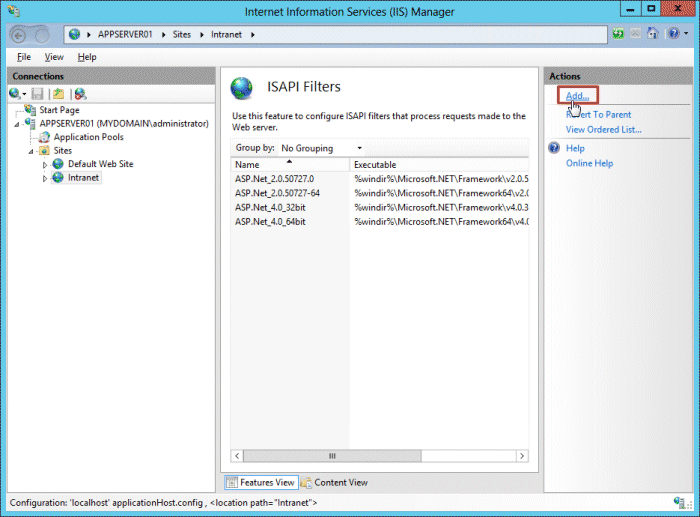
Task: Click the green Refresh page icon
Action: (618, 34)
